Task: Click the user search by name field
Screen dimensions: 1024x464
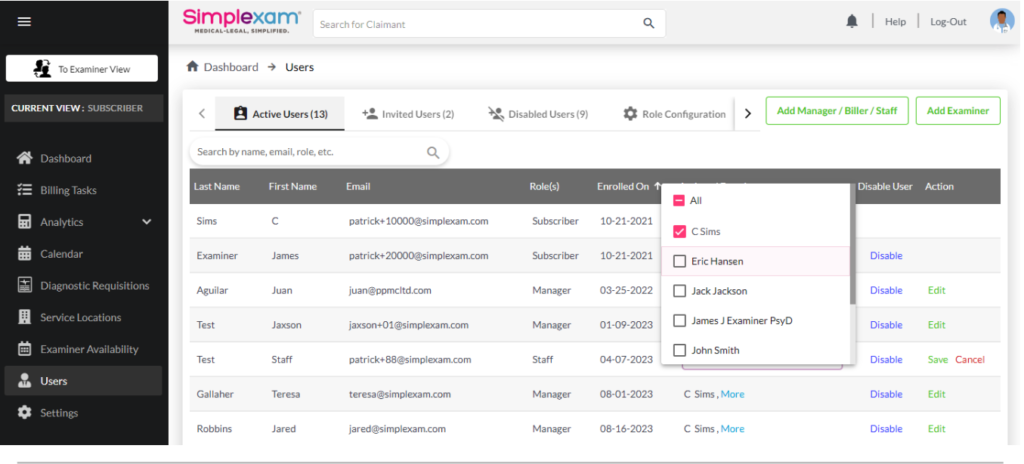Action: tap(308, 152)
